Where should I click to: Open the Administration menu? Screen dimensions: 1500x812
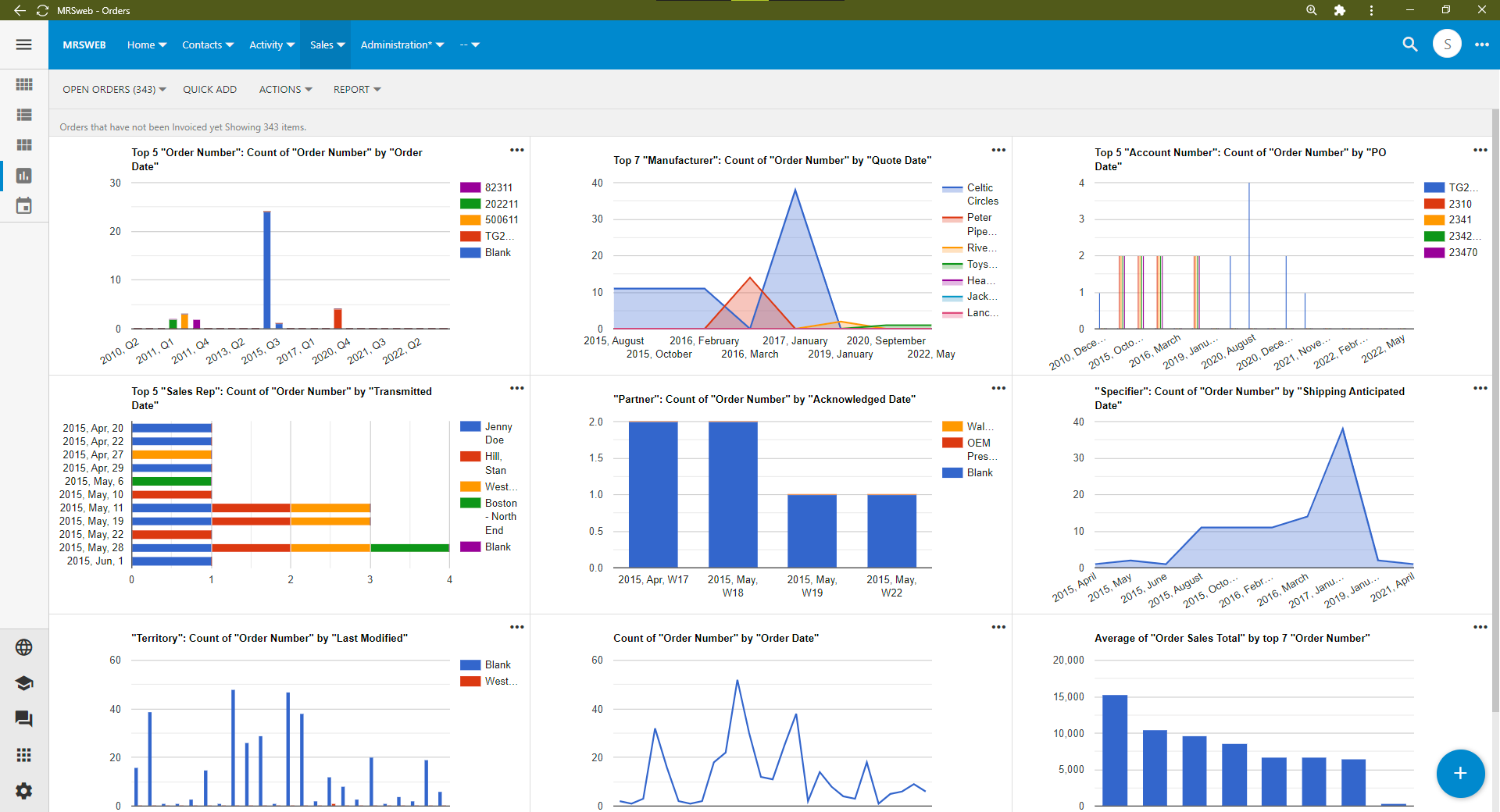coord(400,45)
